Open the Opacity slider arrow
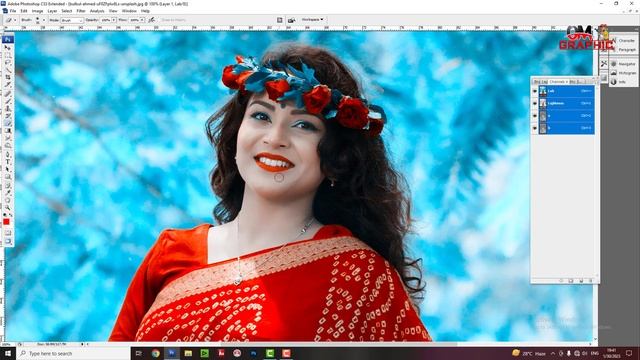The width and height of the screenshot is (640, 360). (114, 20)
